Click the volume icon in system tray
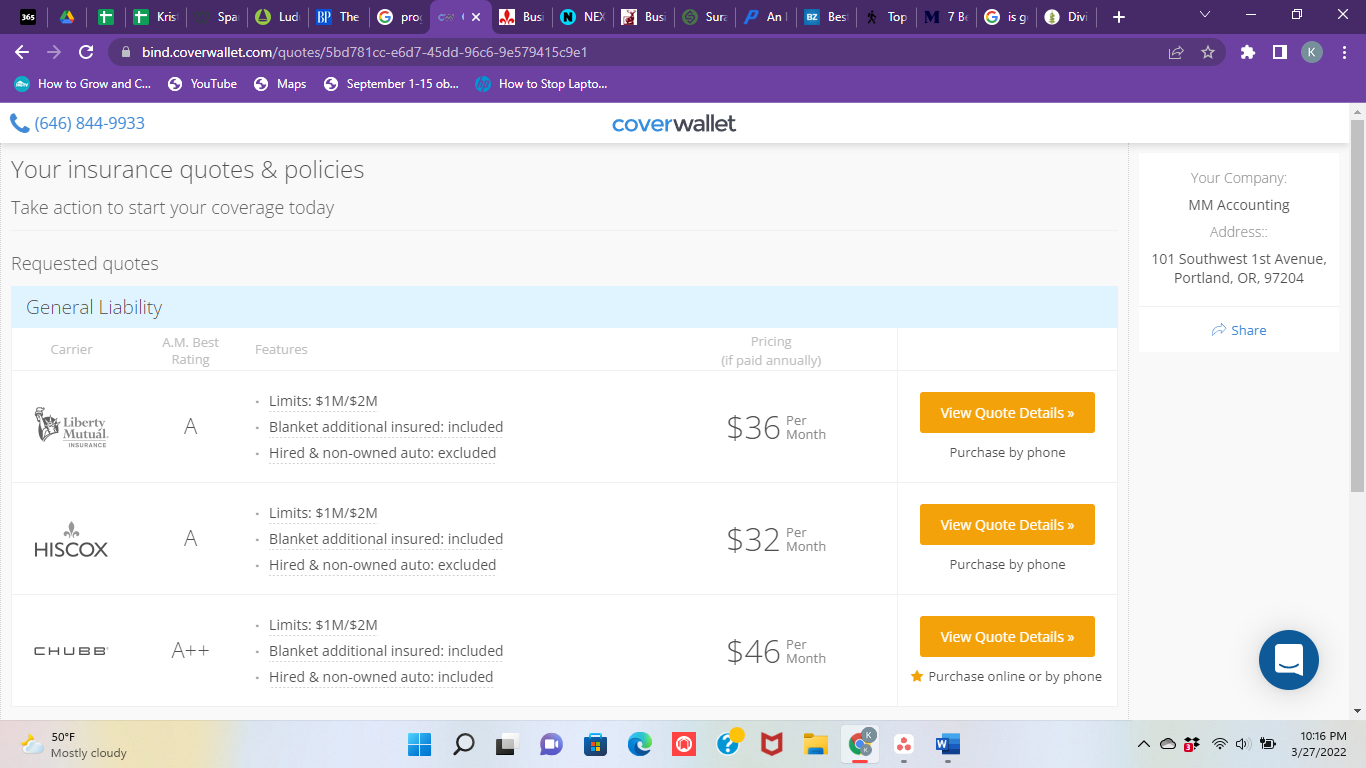 point(1243,744)
